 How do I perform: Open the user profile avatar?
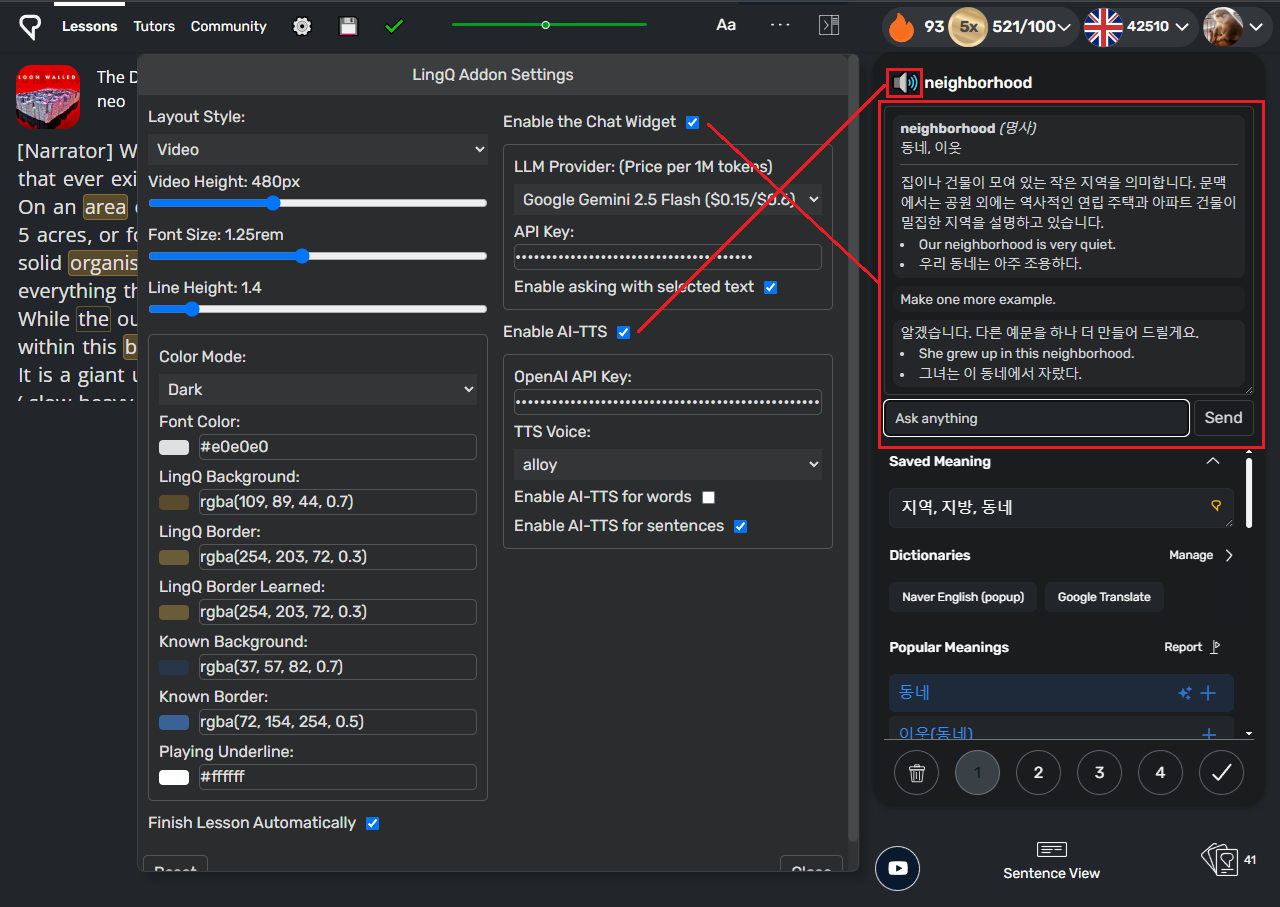click(1222, 27)
